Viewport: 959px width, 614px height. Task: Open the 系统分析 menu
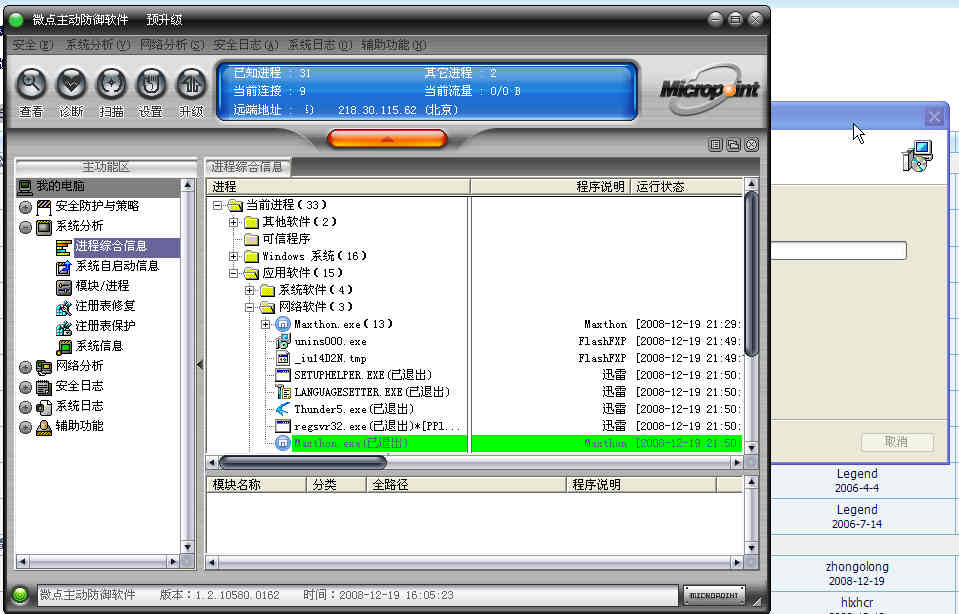pos(98,45)
